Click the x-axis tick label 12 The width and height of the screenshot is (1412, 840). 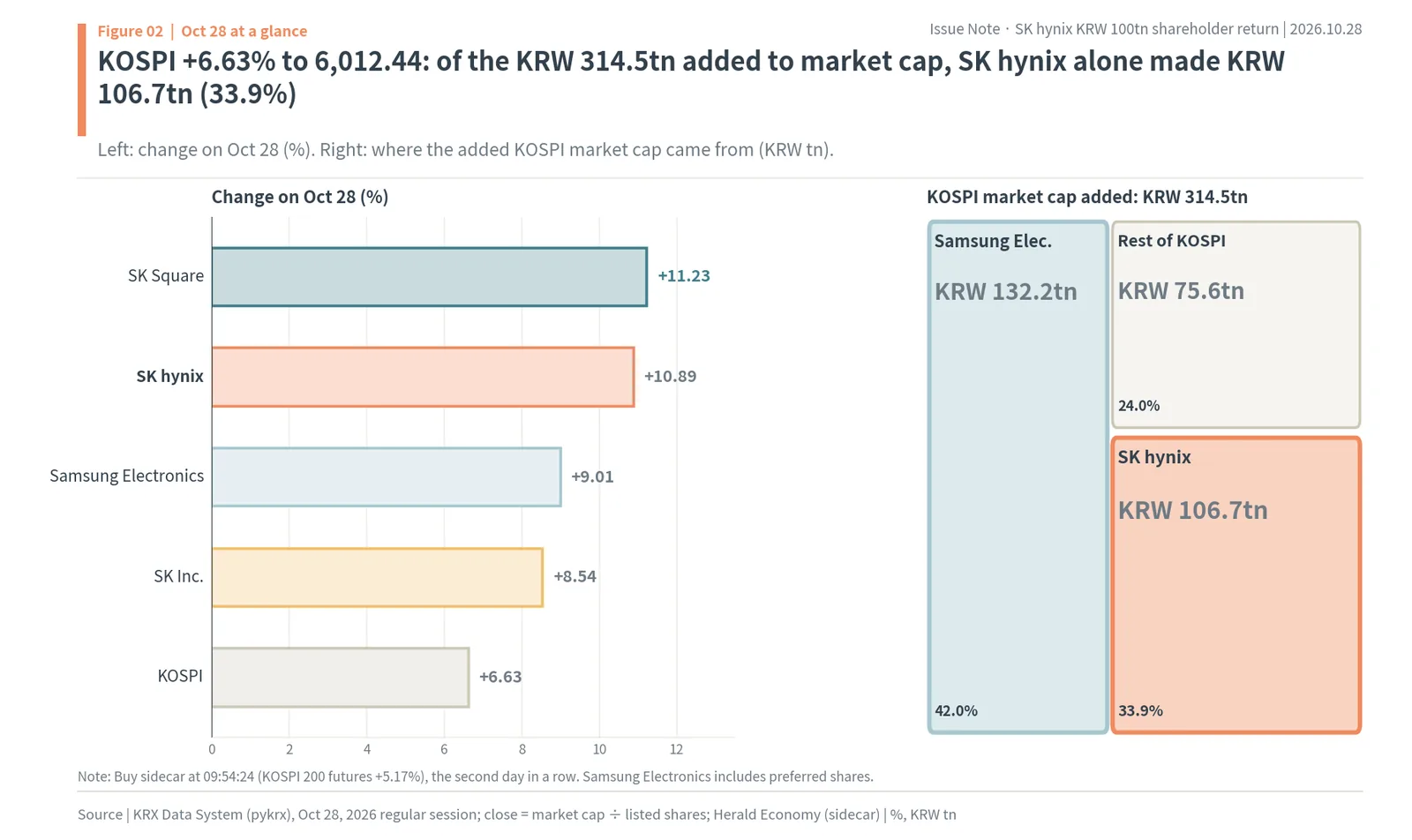(x=676, y=750)
